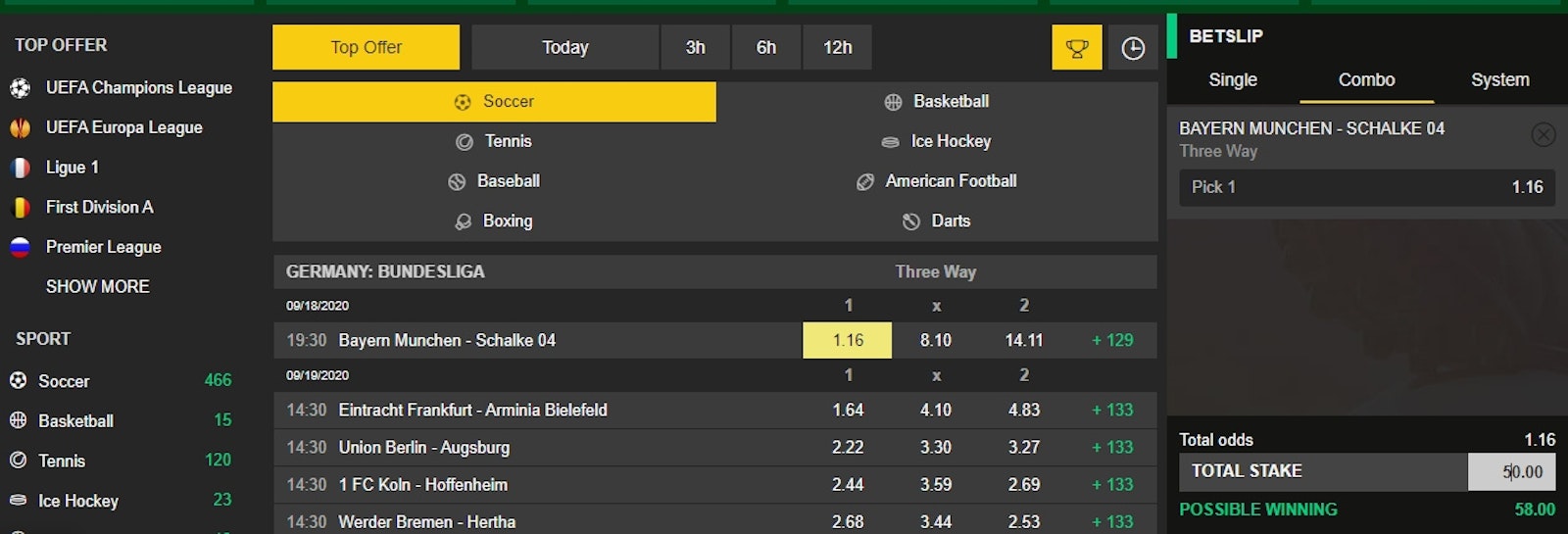Open the System betslip tab
The width and height of the screenshot is (1568, 534).
tap(1499, 80)
